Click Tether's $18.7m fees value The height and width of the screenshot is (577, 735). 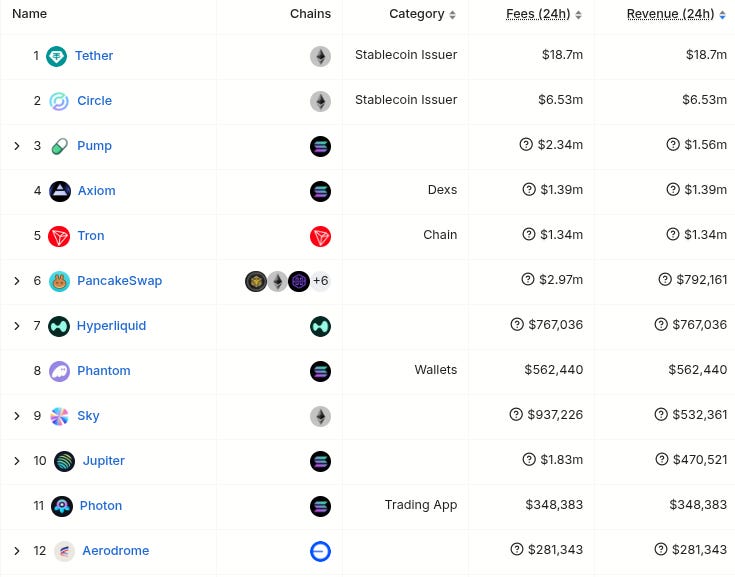click(562, 55)
